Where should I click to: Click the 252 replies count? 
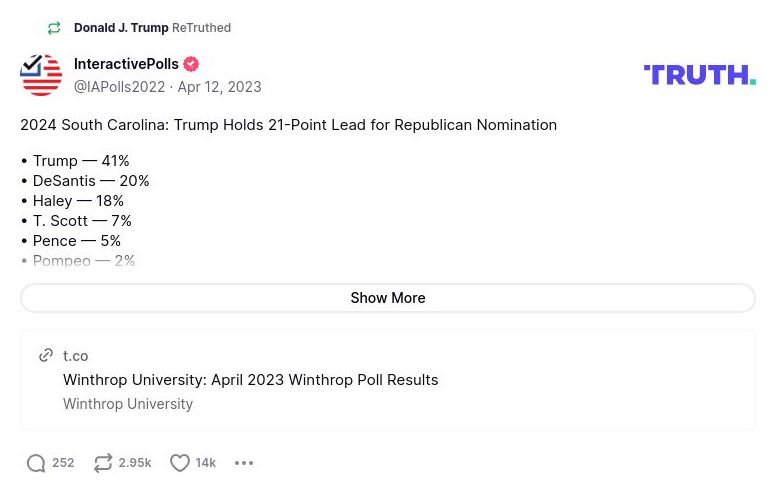tap(63, 463)
